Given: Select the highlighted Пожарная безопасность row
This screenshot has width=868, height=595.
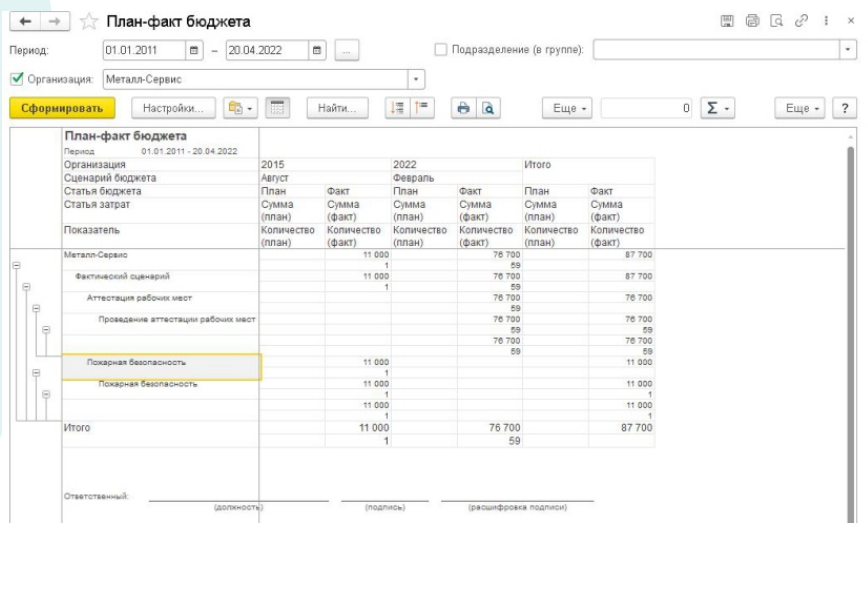Looking at the screenshot, I should coord(161,367).
